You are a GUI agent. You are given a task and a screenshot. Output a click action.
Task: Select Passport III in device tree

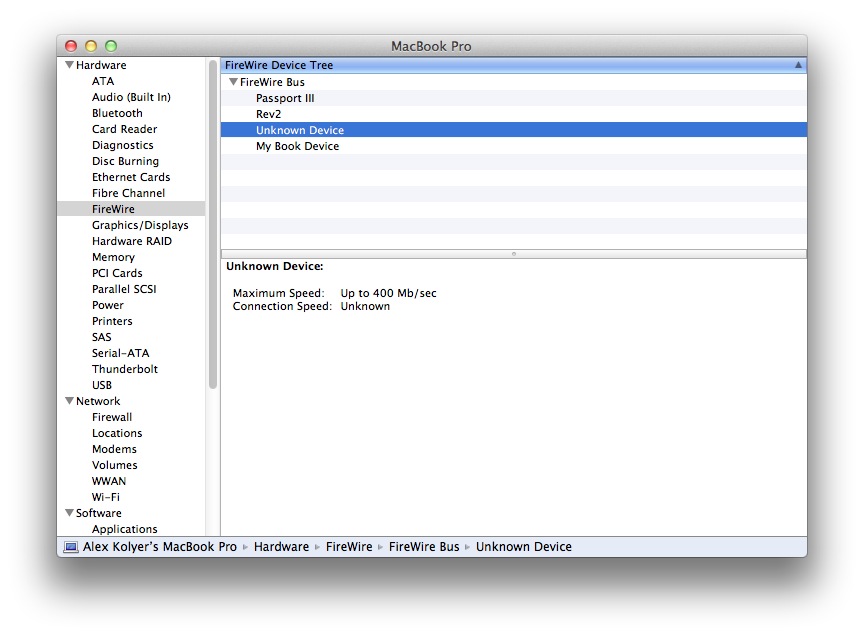tap(514, 98)
